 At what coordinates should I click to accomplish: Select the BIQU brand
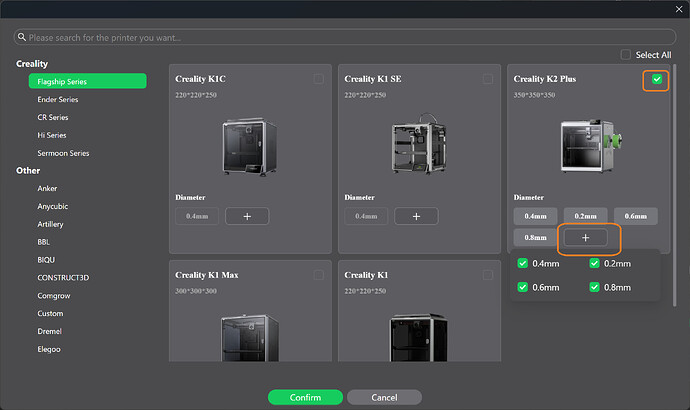pyautogui.click(x=46, y=260)
